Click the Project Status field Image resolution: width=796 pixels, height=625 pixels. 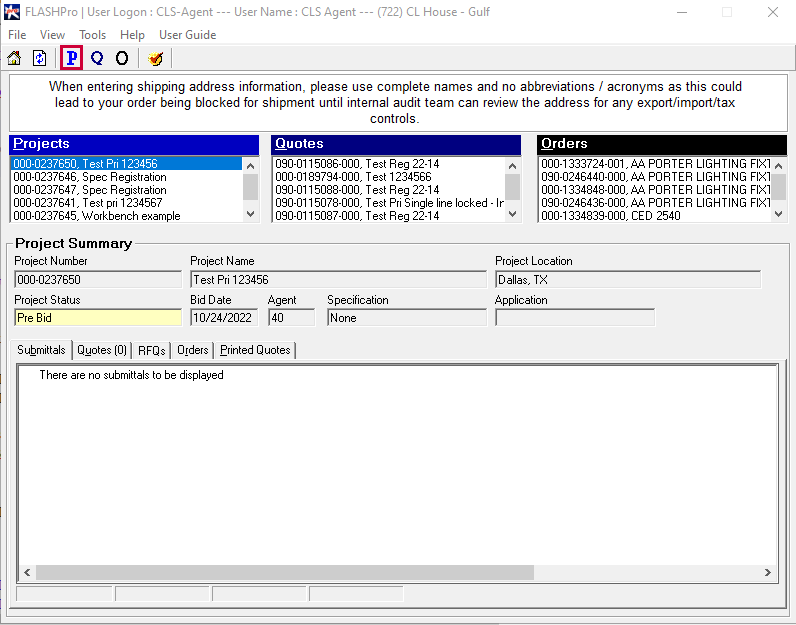pyautogui.click(x=97, y=318)
